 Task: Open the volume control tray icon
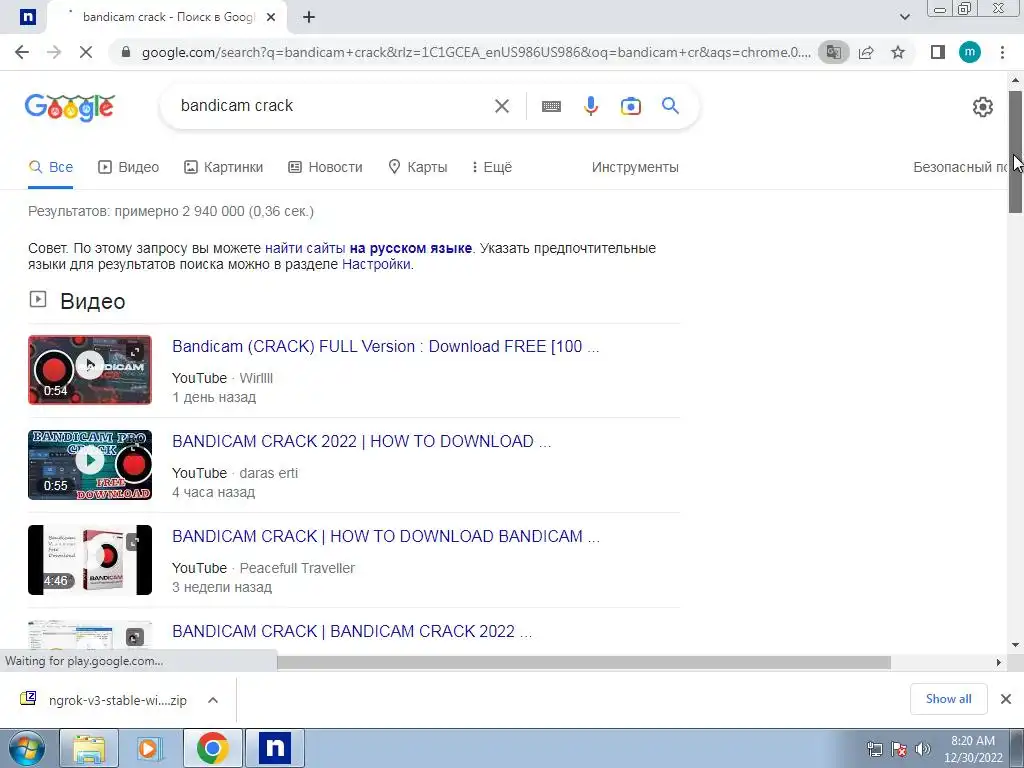tap(923, 749)
